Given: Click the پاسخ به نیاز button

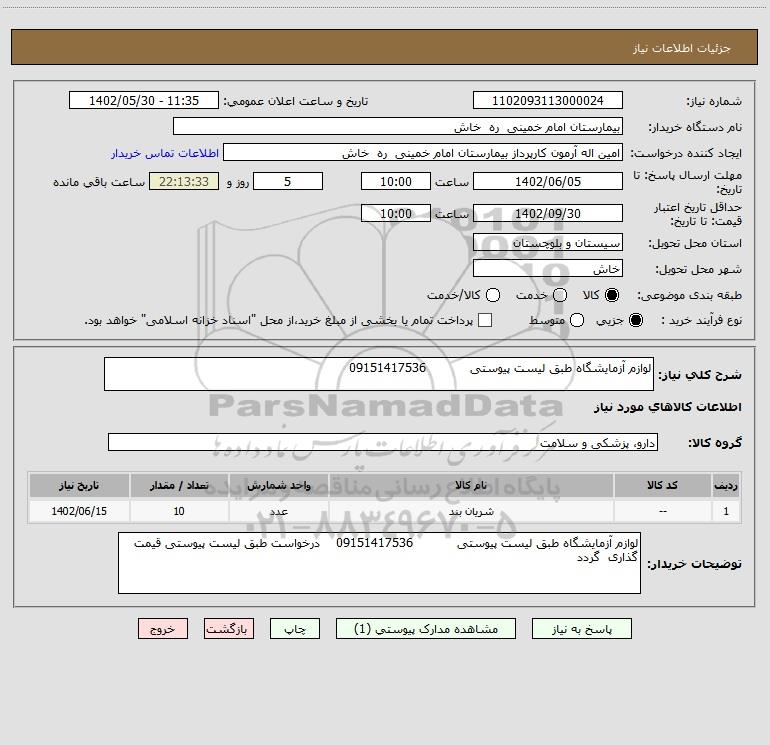Looking at the screenshot, I should point(581,629).
